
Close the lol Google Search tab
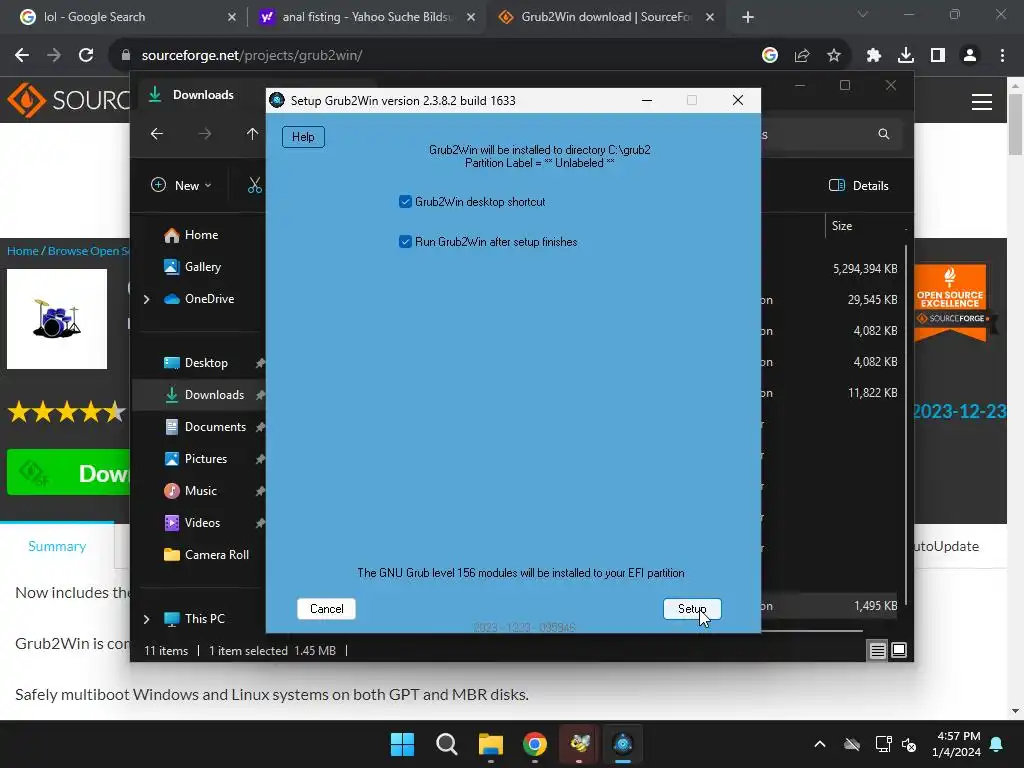point(232,17)
